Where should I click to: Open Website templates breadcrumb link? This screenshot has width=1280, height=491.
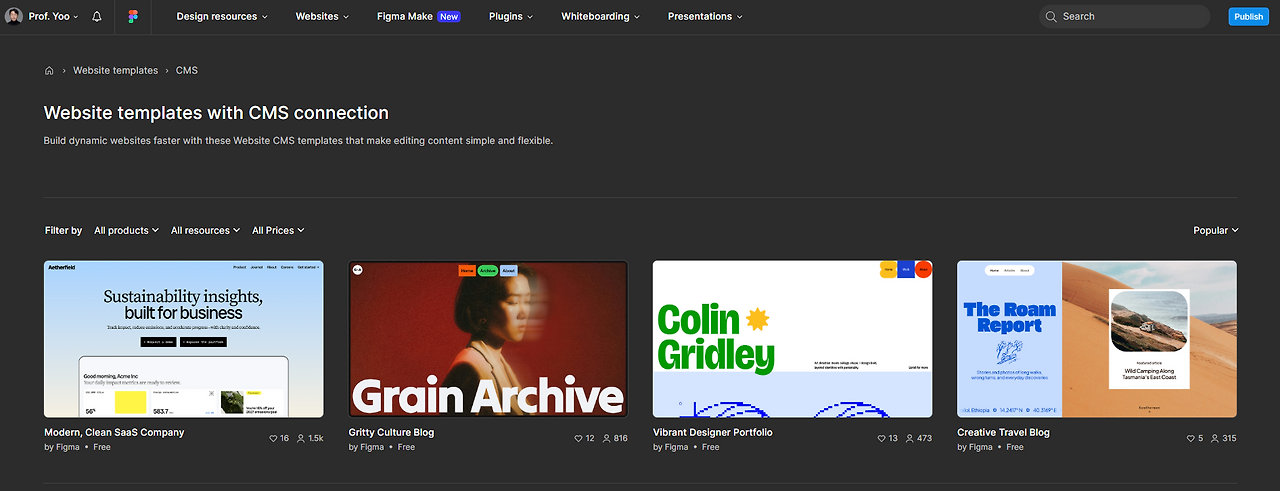tap(115, 71)
